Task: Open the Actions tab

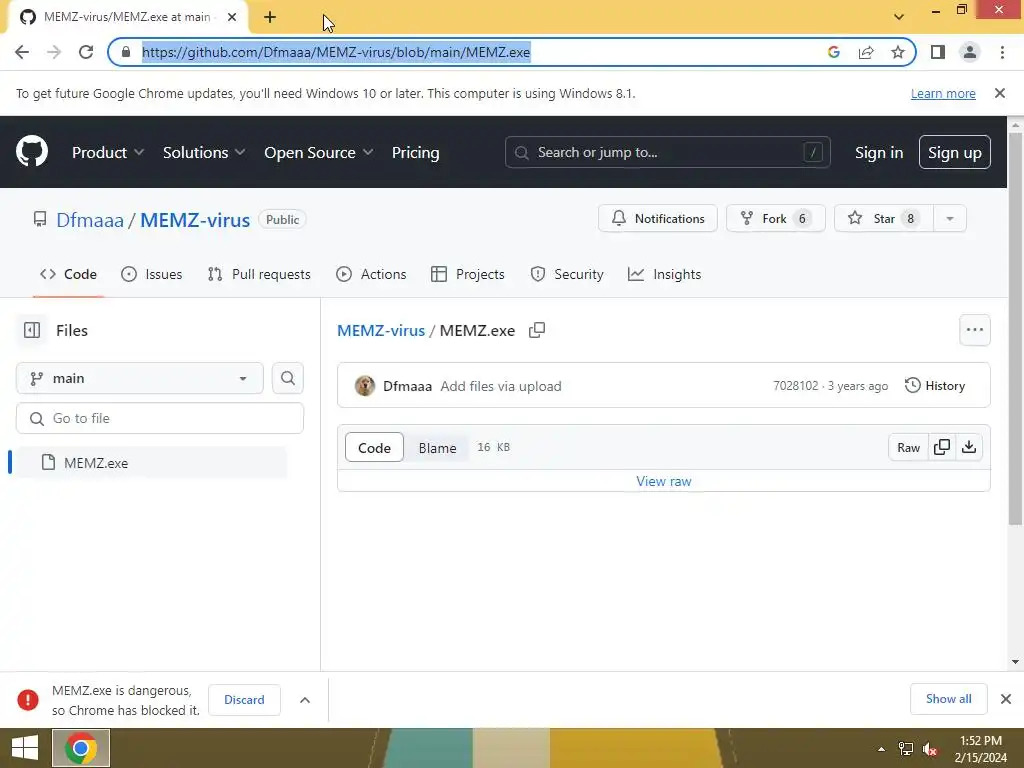Action: coord(371,274)
